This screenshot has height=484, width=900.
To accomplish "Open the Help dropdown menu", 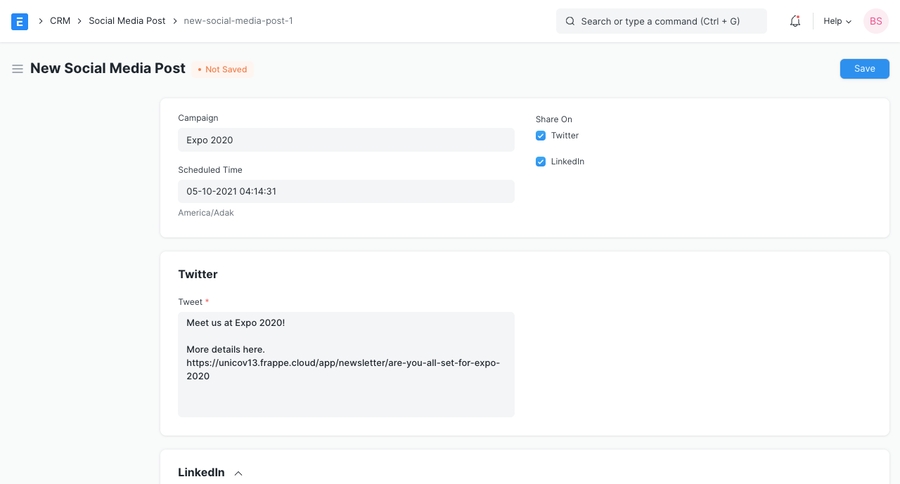I will (837, 21).
